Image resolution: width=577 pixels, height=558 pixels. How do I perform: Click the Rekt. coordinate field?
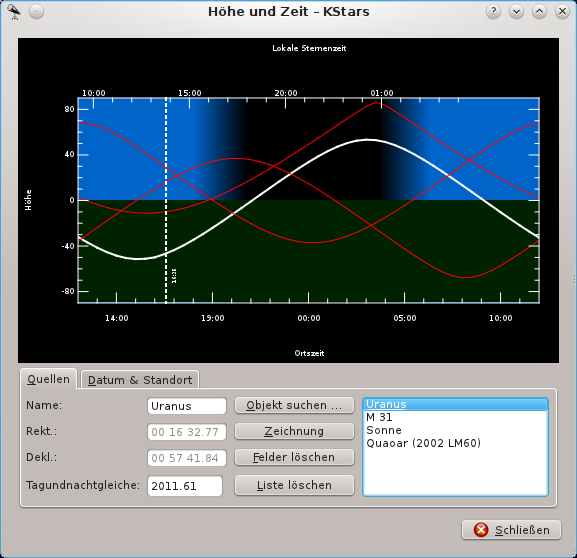click(x=187, y=432)
